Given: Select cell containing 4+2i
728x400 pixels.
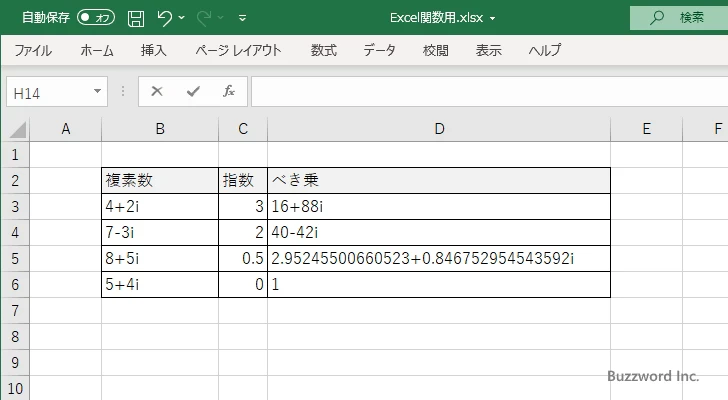Looking at the screenshot, I should point(160,206).
